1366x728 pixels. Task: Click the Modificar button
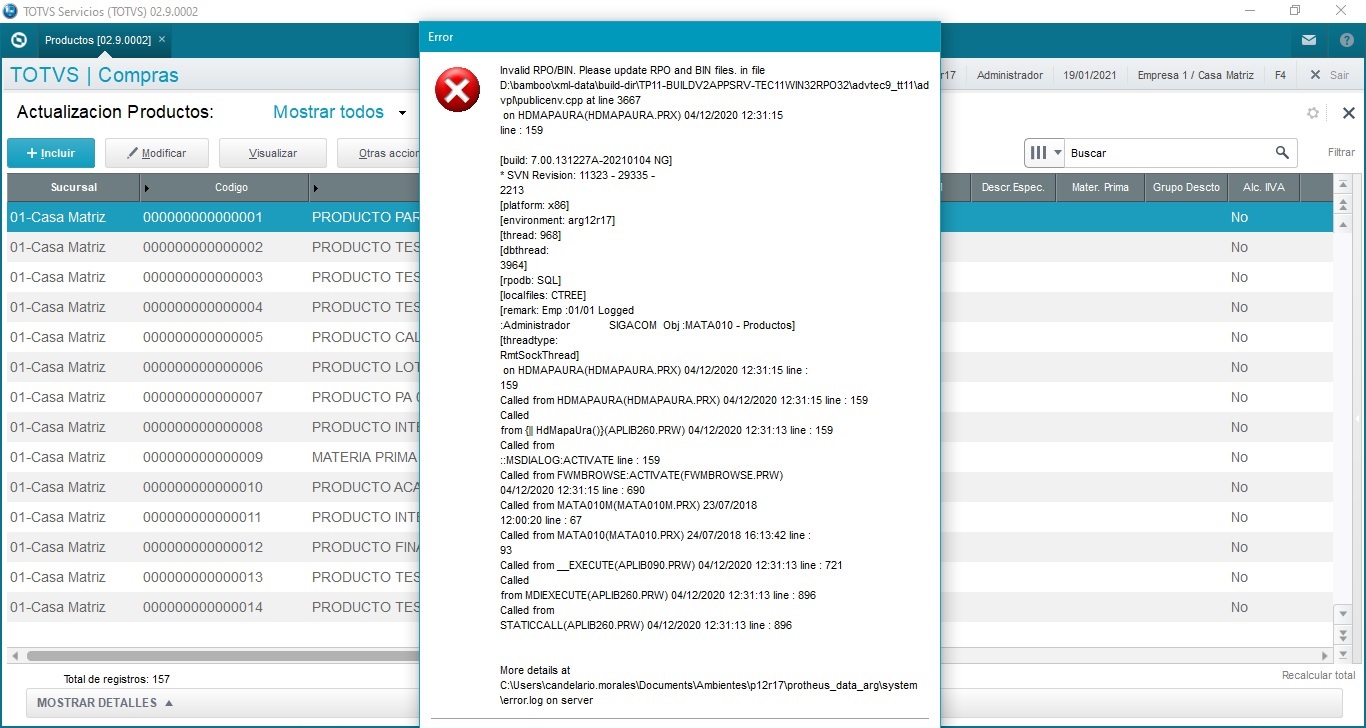coord(159,153)
